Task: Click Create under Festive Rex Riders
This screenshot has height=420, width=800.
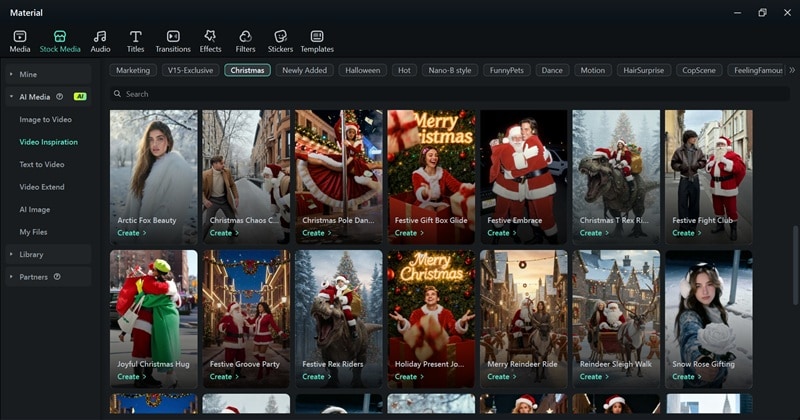Action: 316,377
